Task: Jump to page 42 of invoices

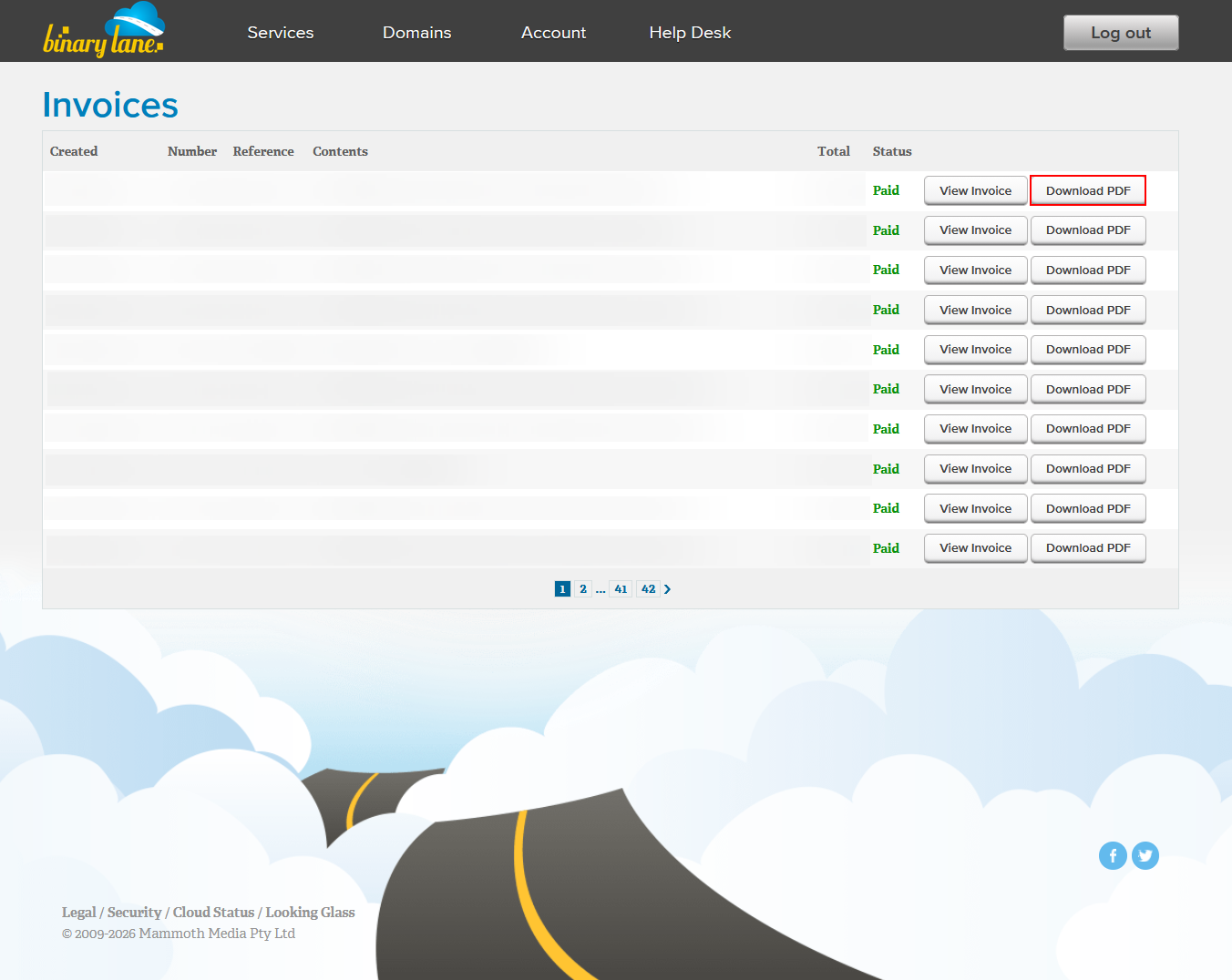Action: coord(648,589)
